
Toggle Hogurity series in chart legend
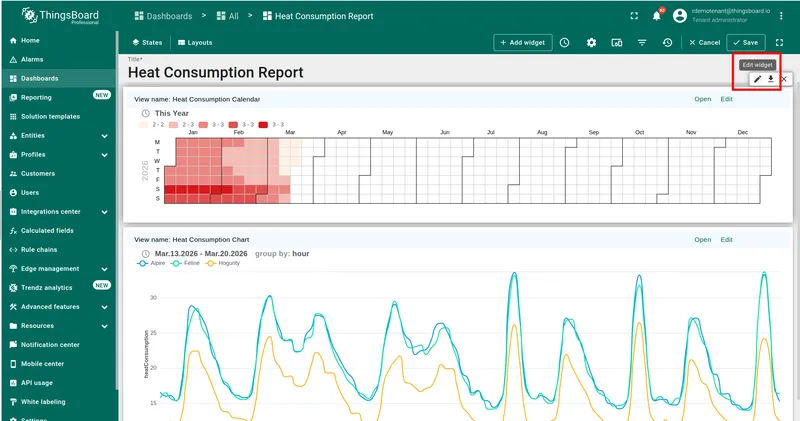coord(223,263)
